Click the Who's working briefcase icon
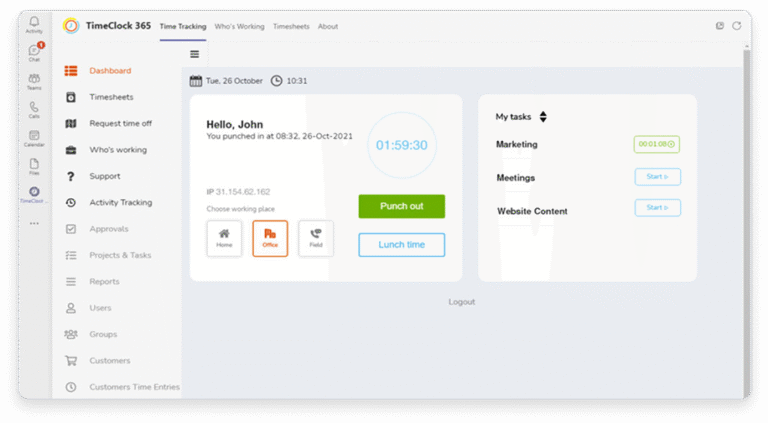Screen dimensions: 768x423 (x=71, y=150)
